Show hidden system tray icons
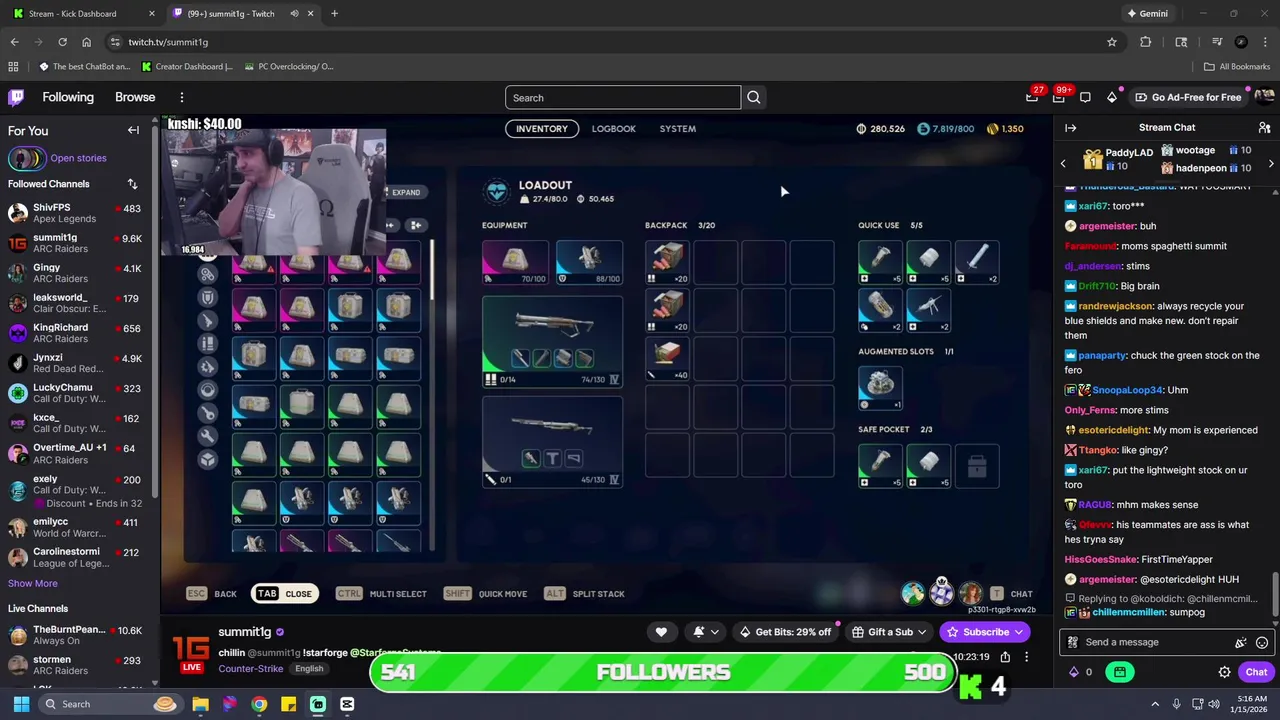 [1155, 704]
